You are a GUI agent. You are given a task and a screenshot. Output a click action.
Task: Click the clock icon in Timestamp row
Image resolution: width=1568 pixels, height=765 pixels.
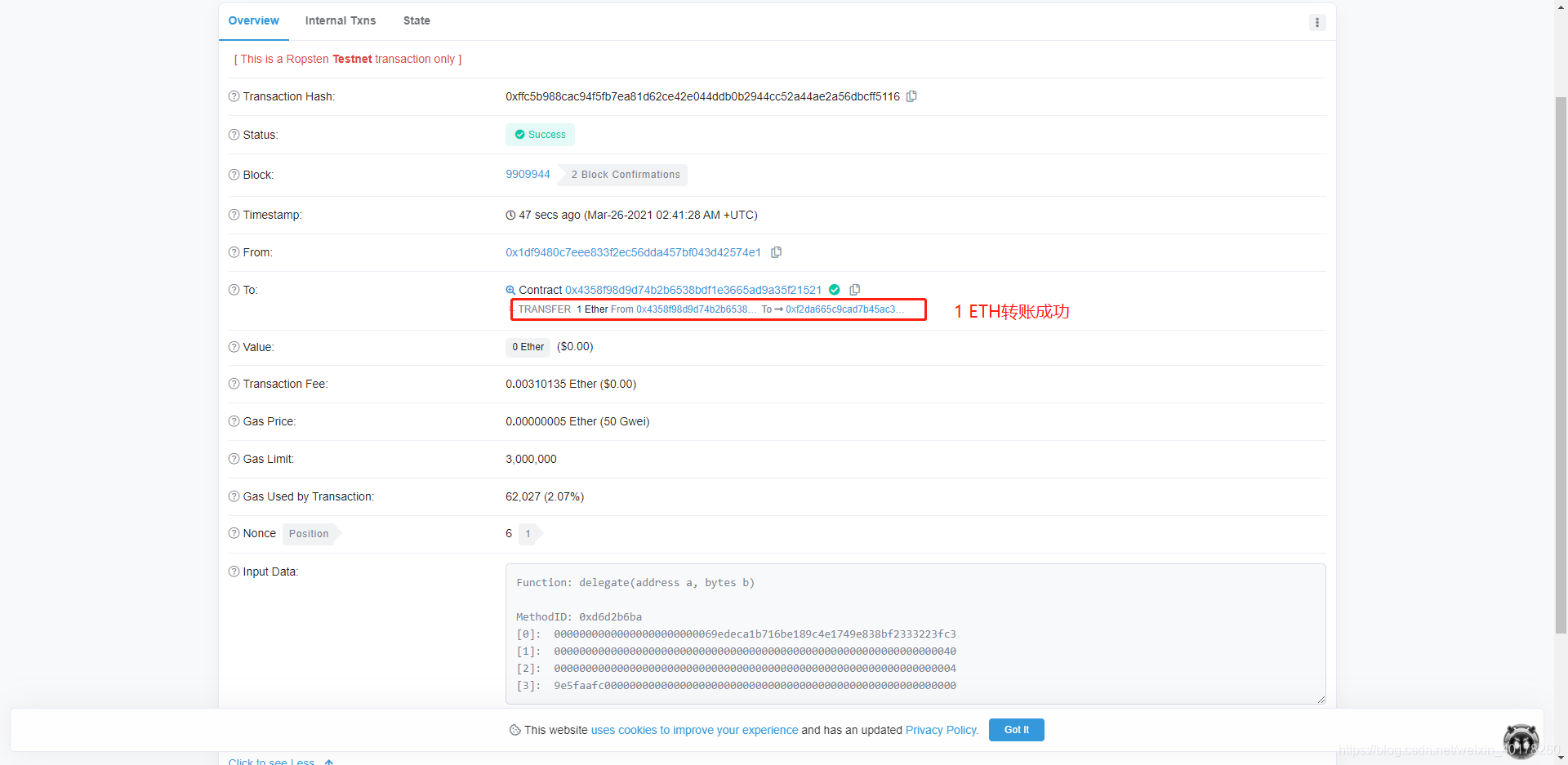pyautogui.click(x=510, y=216)
